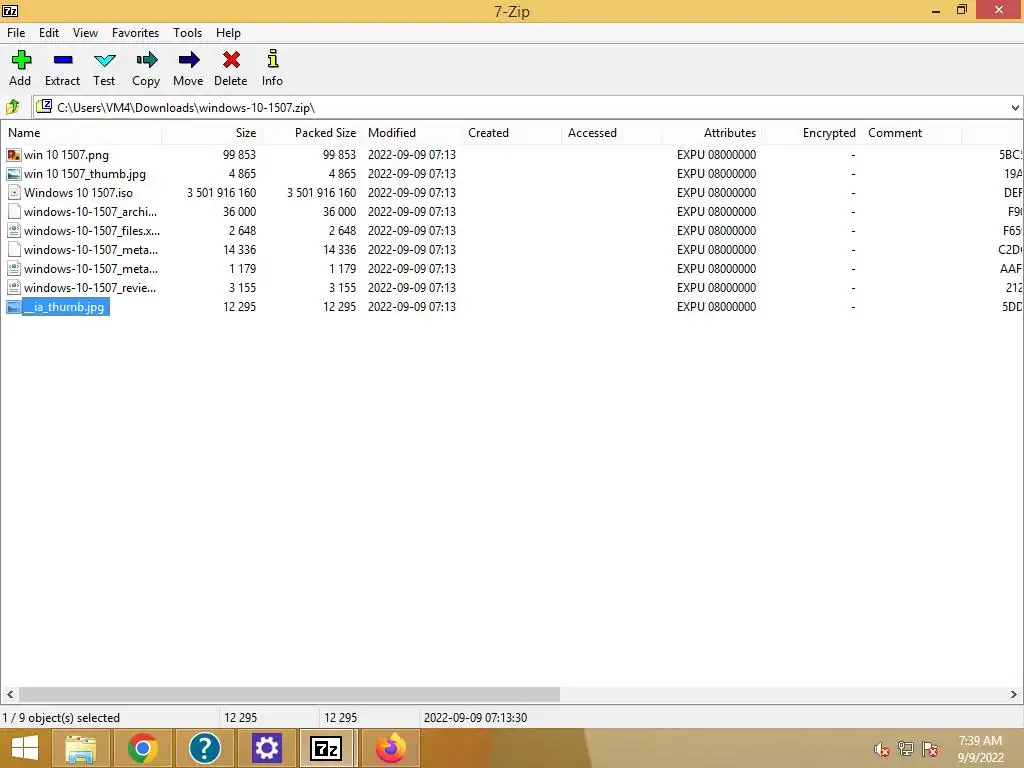
Task: Launch Chrome from the taskbar
Action: pos(142,748)
